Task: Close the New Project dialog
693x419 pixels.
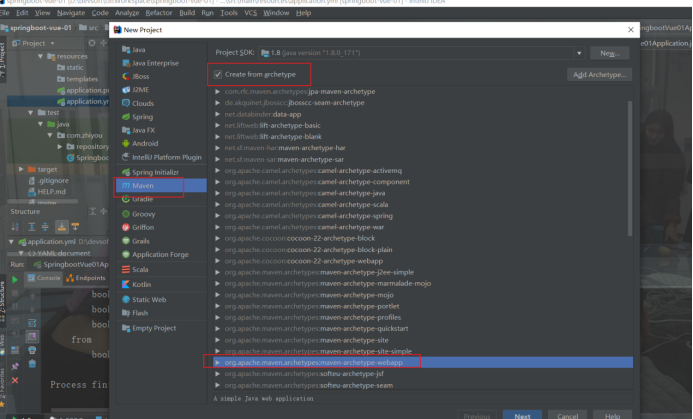Action: [631, 30]
